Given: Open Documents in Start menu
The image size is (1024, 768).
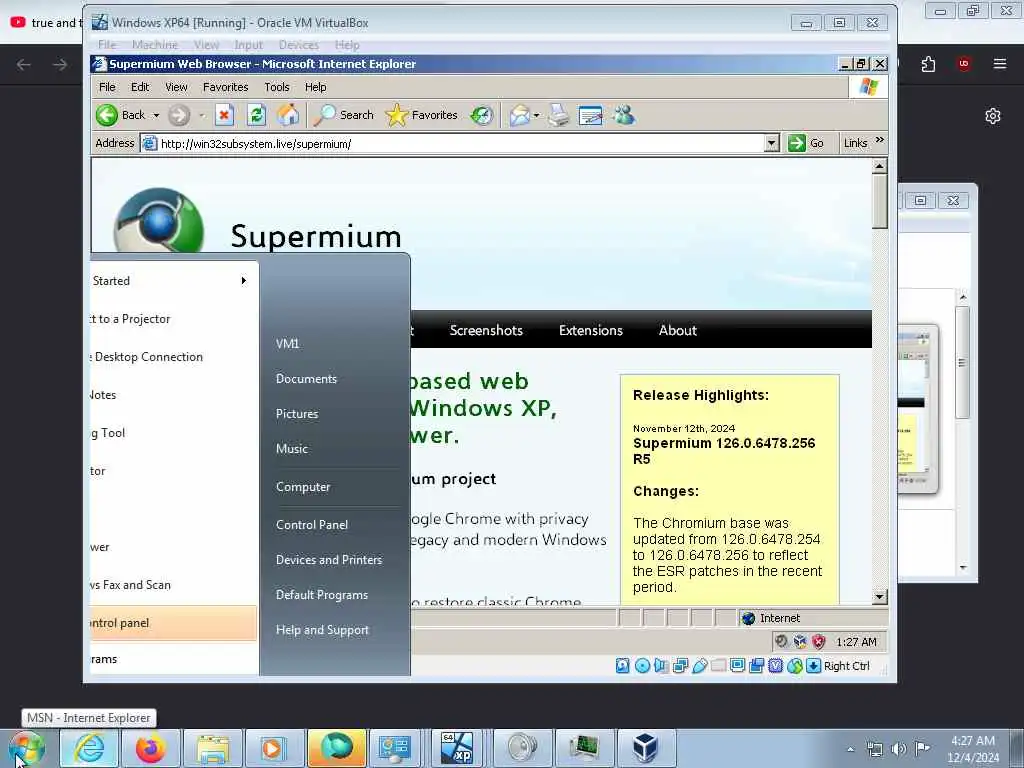Looking at the screenshot, I should click(x=306, y=379).
